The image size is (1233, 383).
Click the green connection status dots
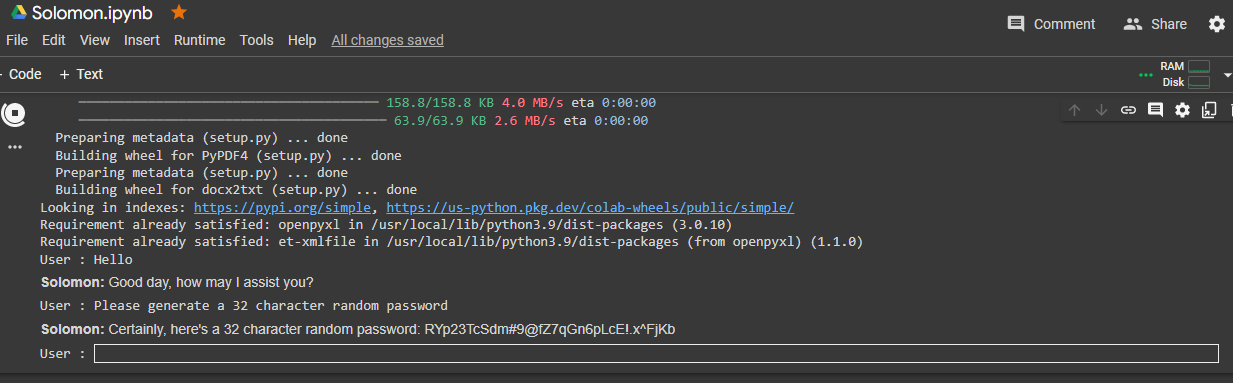point(1146,75)
